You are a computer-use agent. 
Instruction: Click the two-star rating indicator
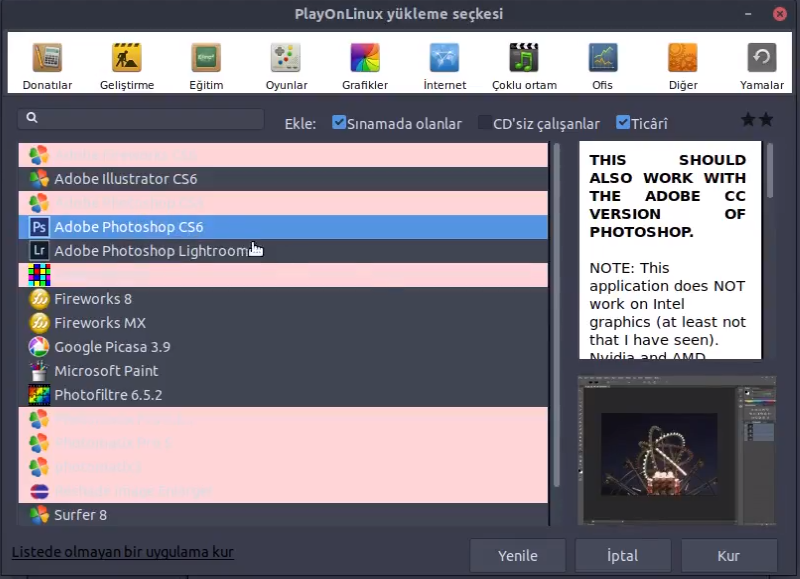pyautogui.click(x=757, y=119)
